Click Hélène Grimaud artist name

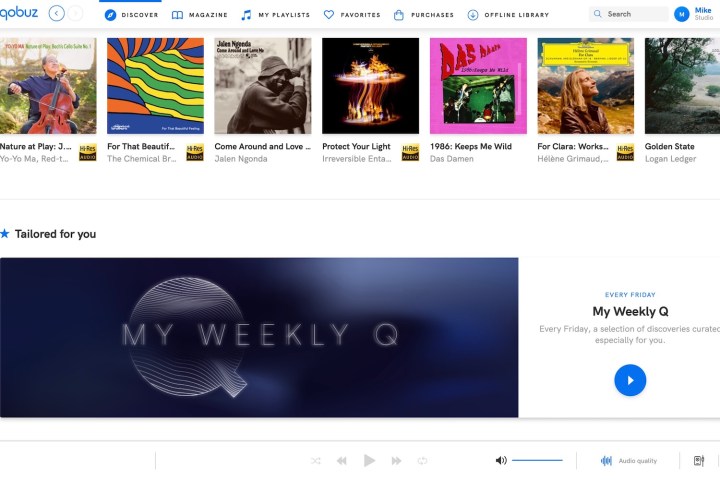573,159
